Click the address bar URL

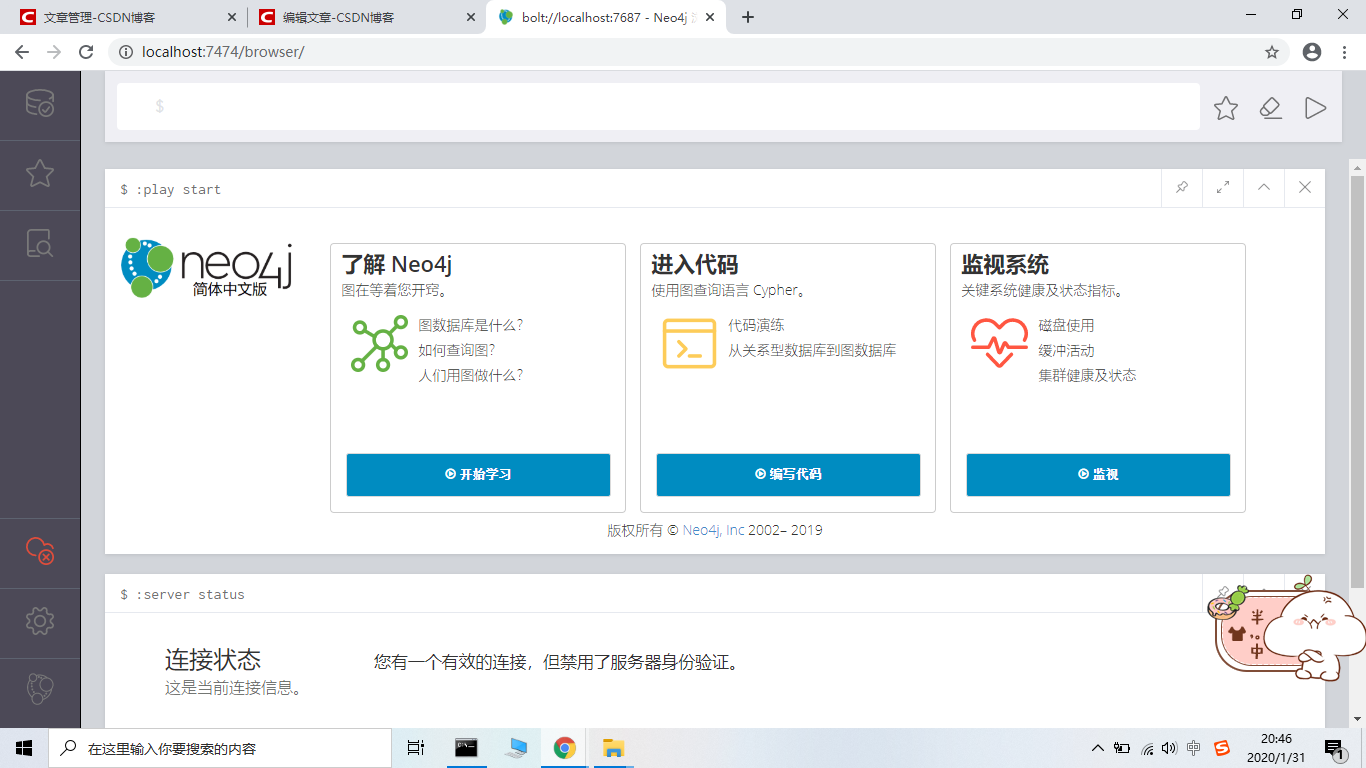(x=223, y=52)
